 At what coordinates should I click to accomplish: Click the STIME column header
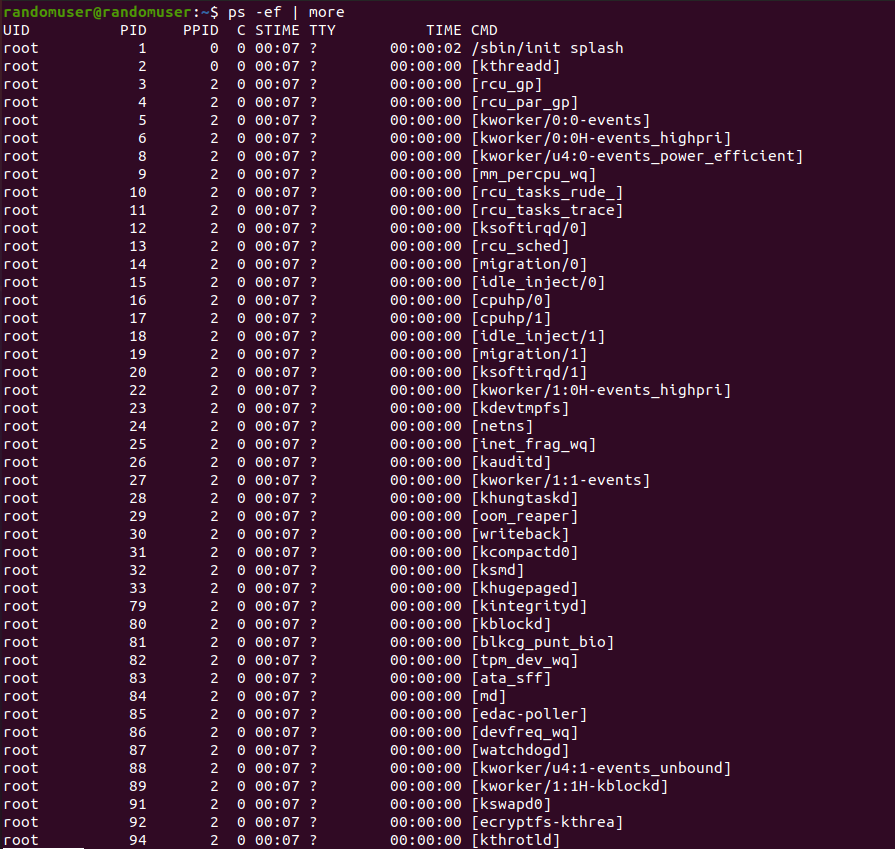point(277,30)
